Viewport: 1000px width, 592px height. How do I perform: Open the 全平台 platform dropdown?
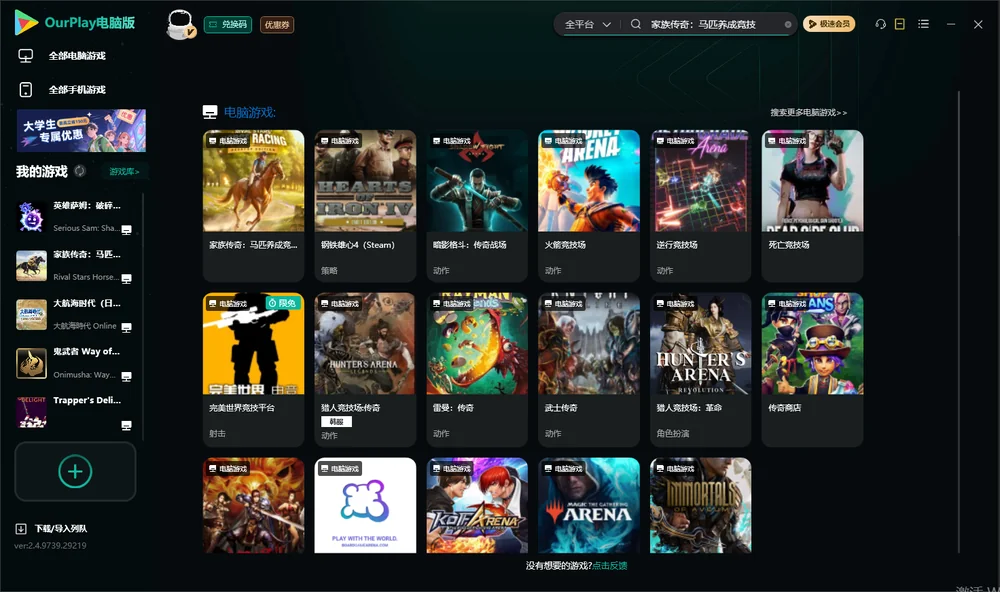click(x=587, y=24)
